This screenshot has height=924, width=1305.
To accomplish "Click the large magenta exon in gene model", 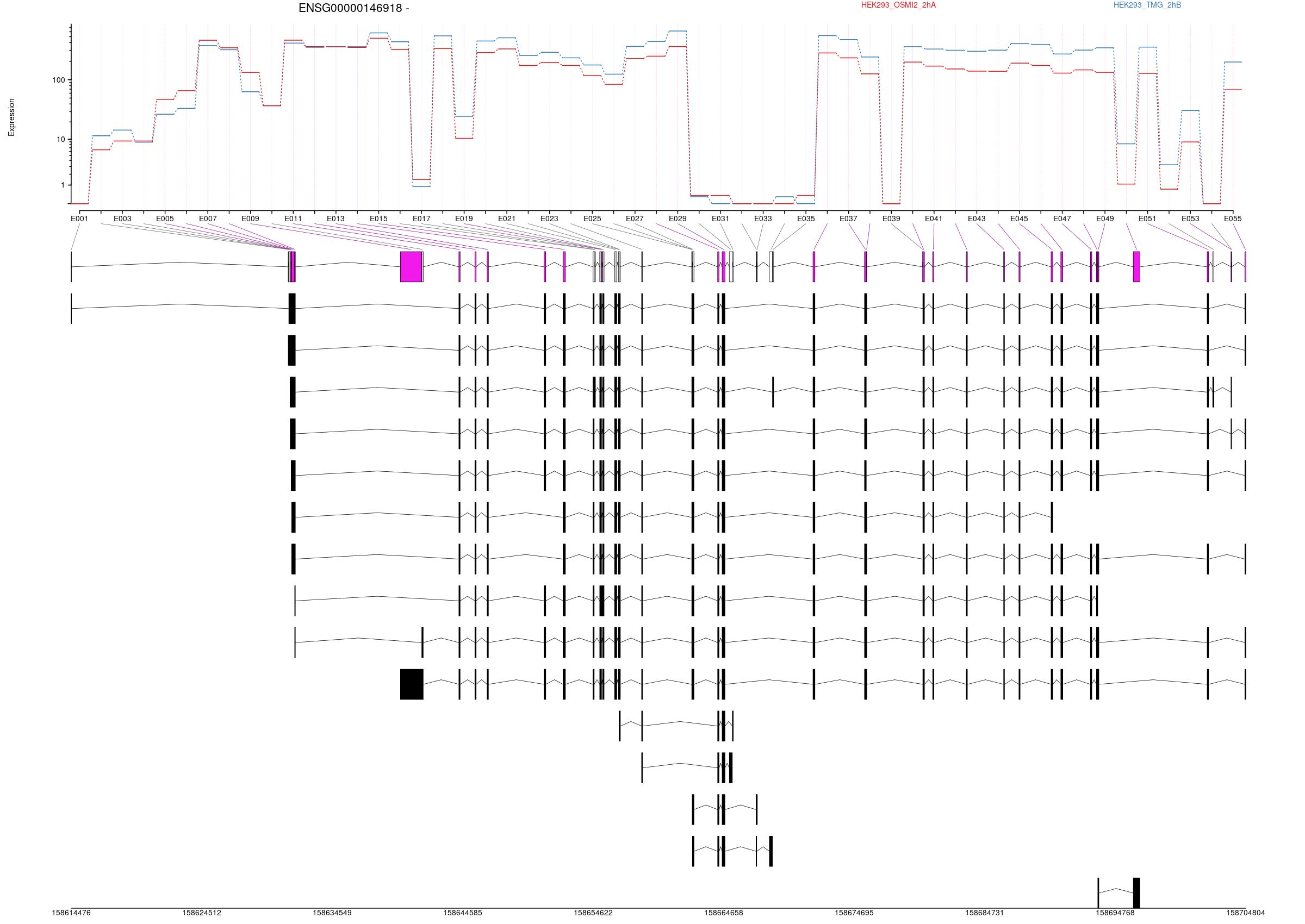I will pyautogui.click(x=412, y=267).
